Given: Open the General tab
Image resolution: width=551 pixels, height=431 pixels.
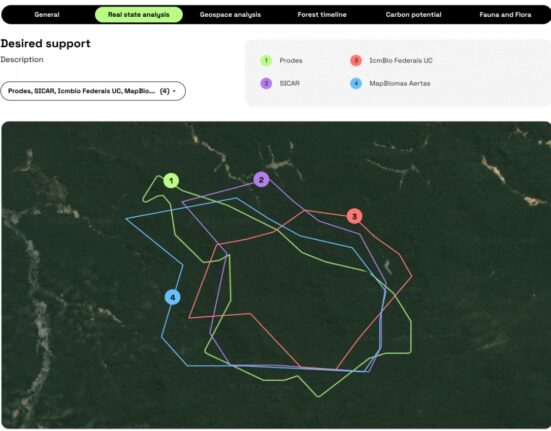Looking at the screenshot, I should (x=47, y=15).
